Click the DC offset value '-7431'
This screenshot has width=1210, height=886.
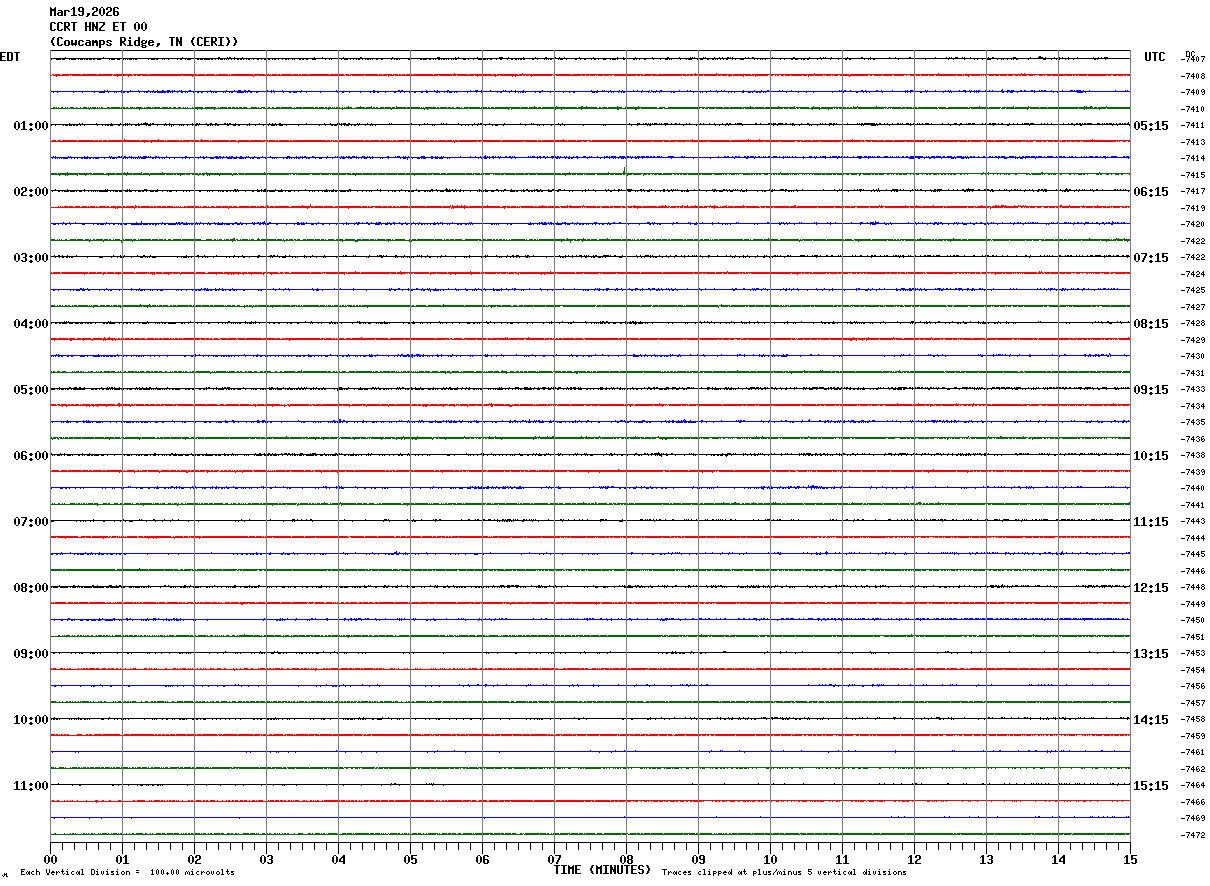[x=1193, y=373]
